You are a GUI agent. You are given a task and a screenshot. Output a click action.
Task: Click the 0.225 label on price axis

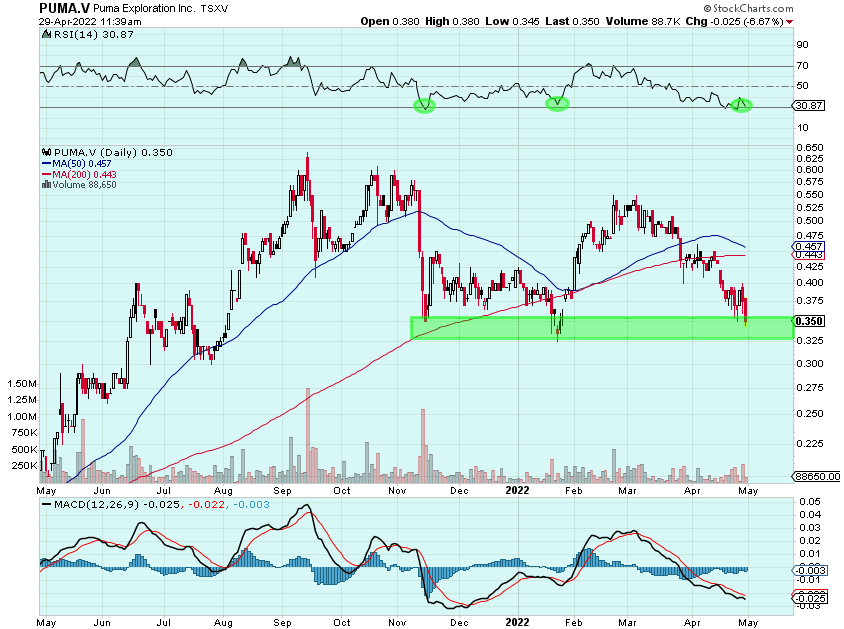tap(810, 444)
